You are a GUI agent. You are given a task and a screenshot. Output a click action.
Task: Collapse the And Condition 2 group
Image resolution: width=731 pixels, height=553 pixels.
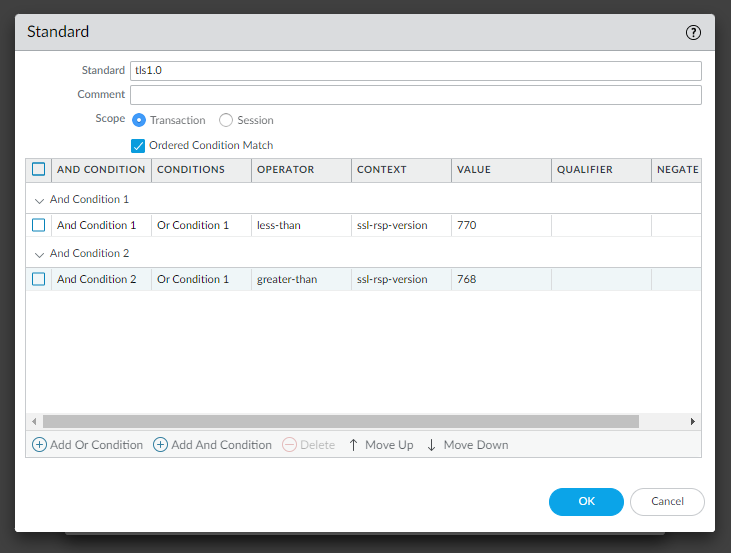pyautogui.click(x=39, y=254)
